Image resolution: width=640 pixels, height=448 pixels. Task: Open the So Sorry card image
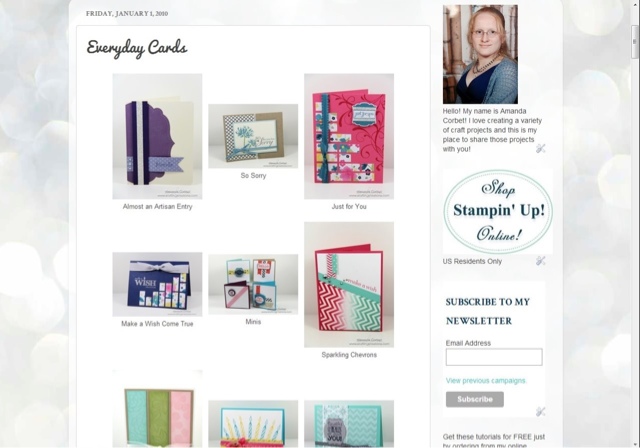pyautogui.click(x=253, y=136)
